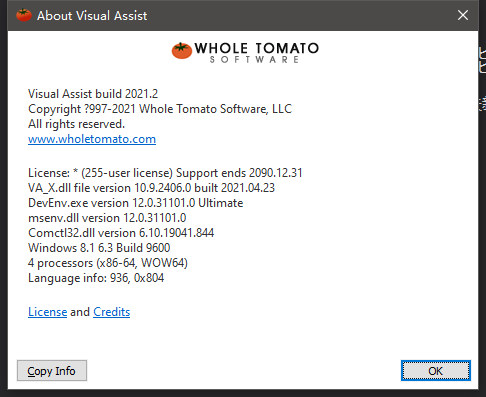Viewport: 486px width, 397px height.
Task: Click the DevEnv.exe version Ultimate line
Action: coord(136,203)
